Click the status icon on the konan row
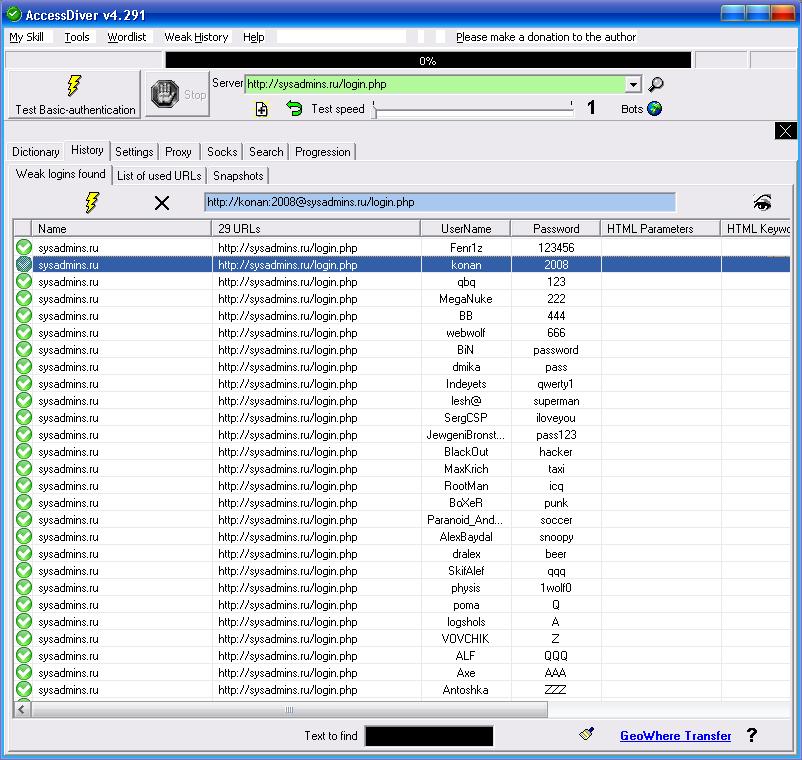The width and height of the screenshot is (802, 760). pyautogui.click(x=24, y=264)
